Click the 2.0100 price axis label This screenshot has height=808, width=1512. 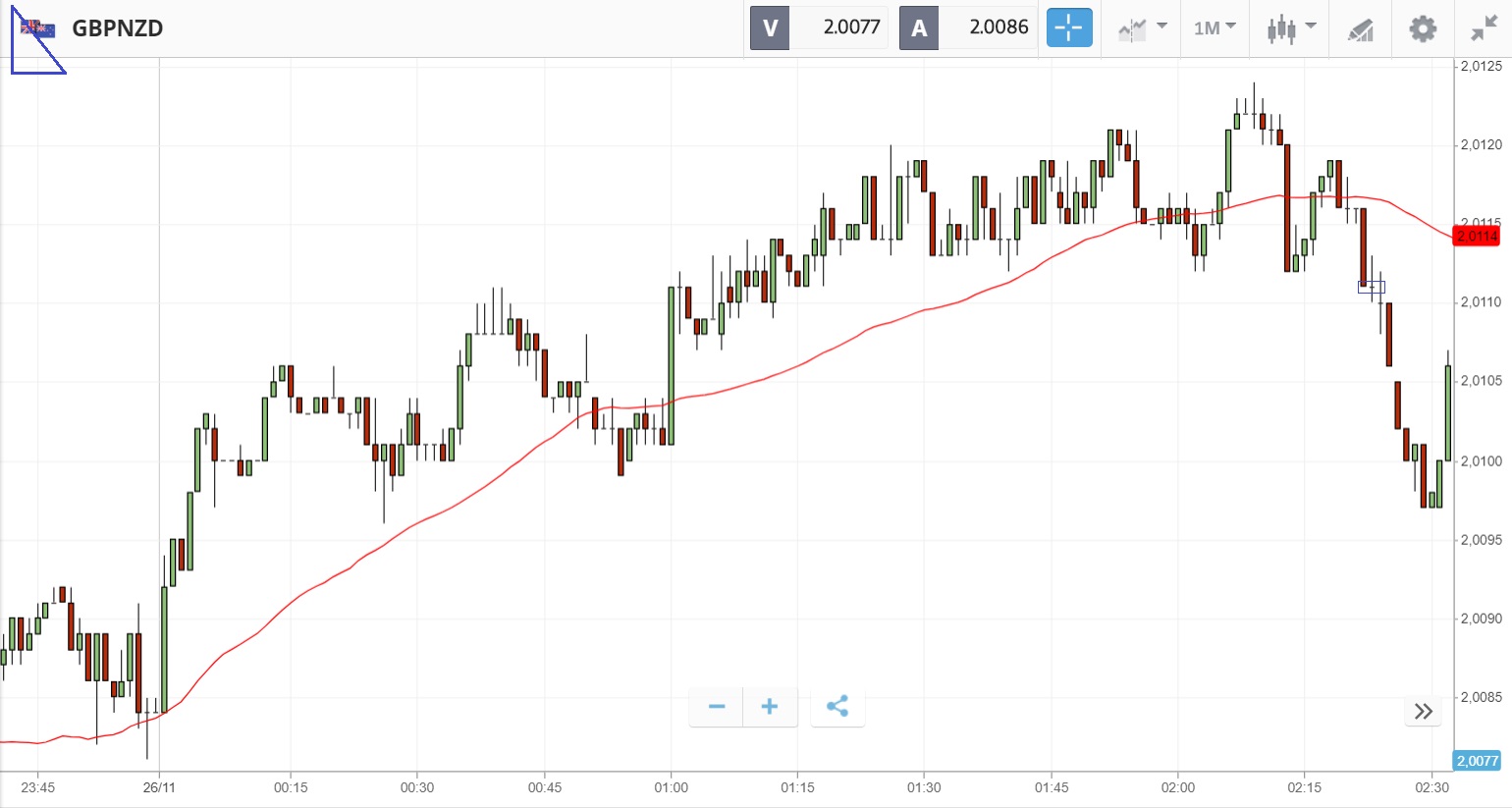coord(1481,460)
